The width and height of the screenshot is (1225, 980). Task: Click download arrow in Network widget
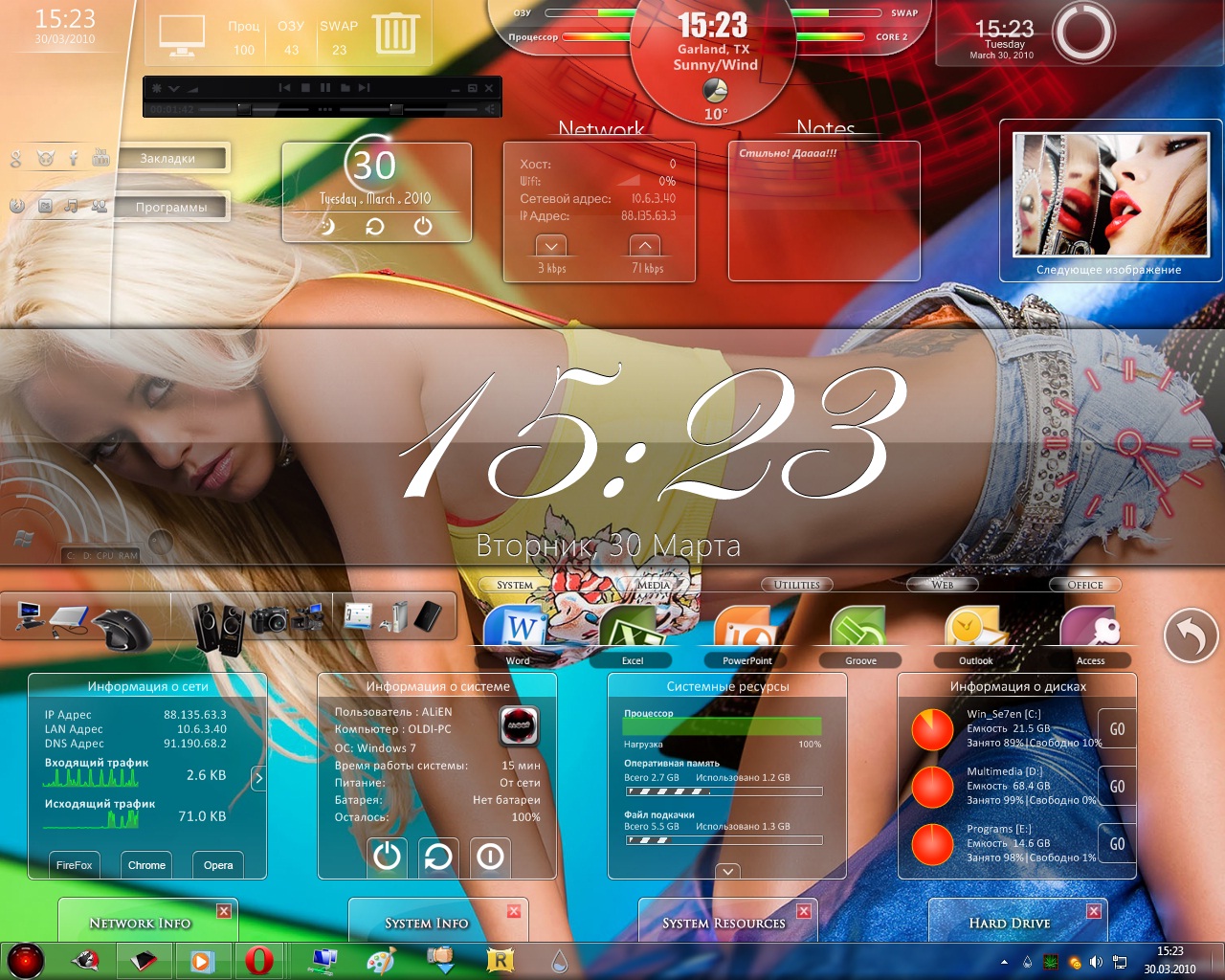tap(552, 246)
